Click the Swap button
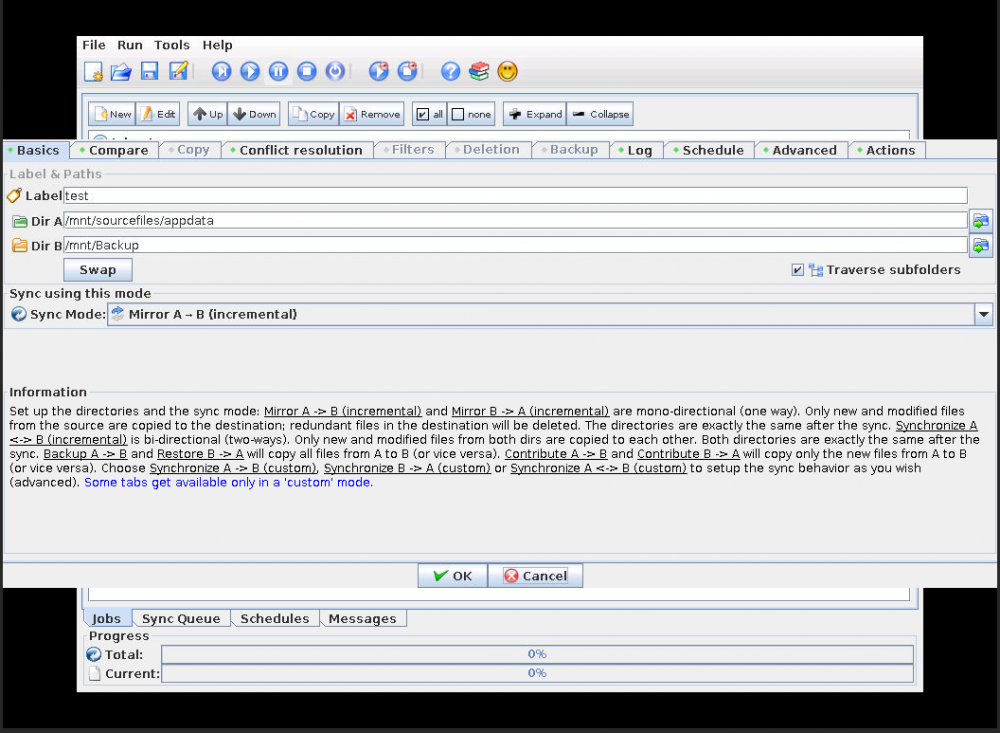 98,270
